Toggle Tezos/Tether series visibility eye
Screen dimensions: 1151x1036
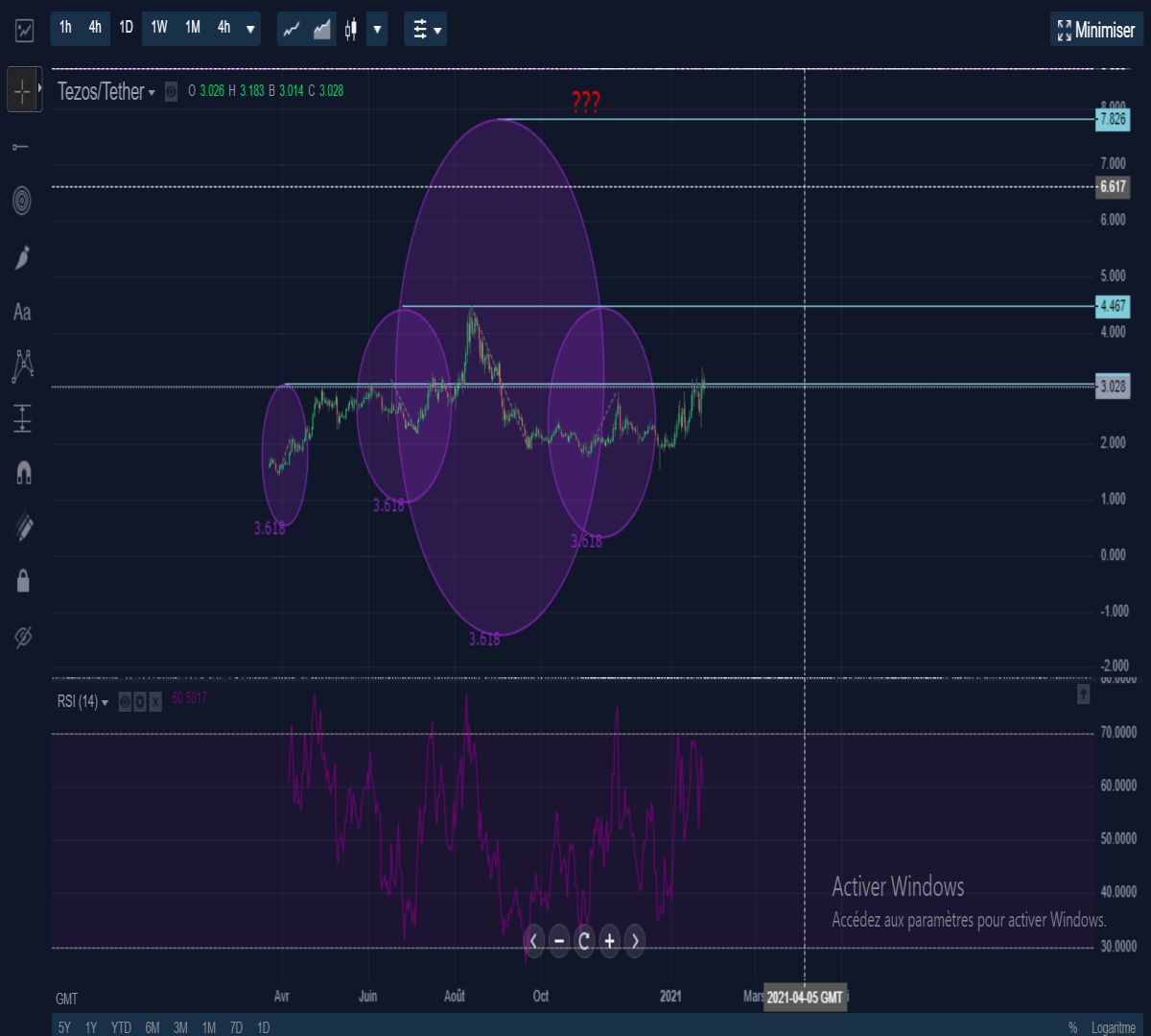pos(171,91)
